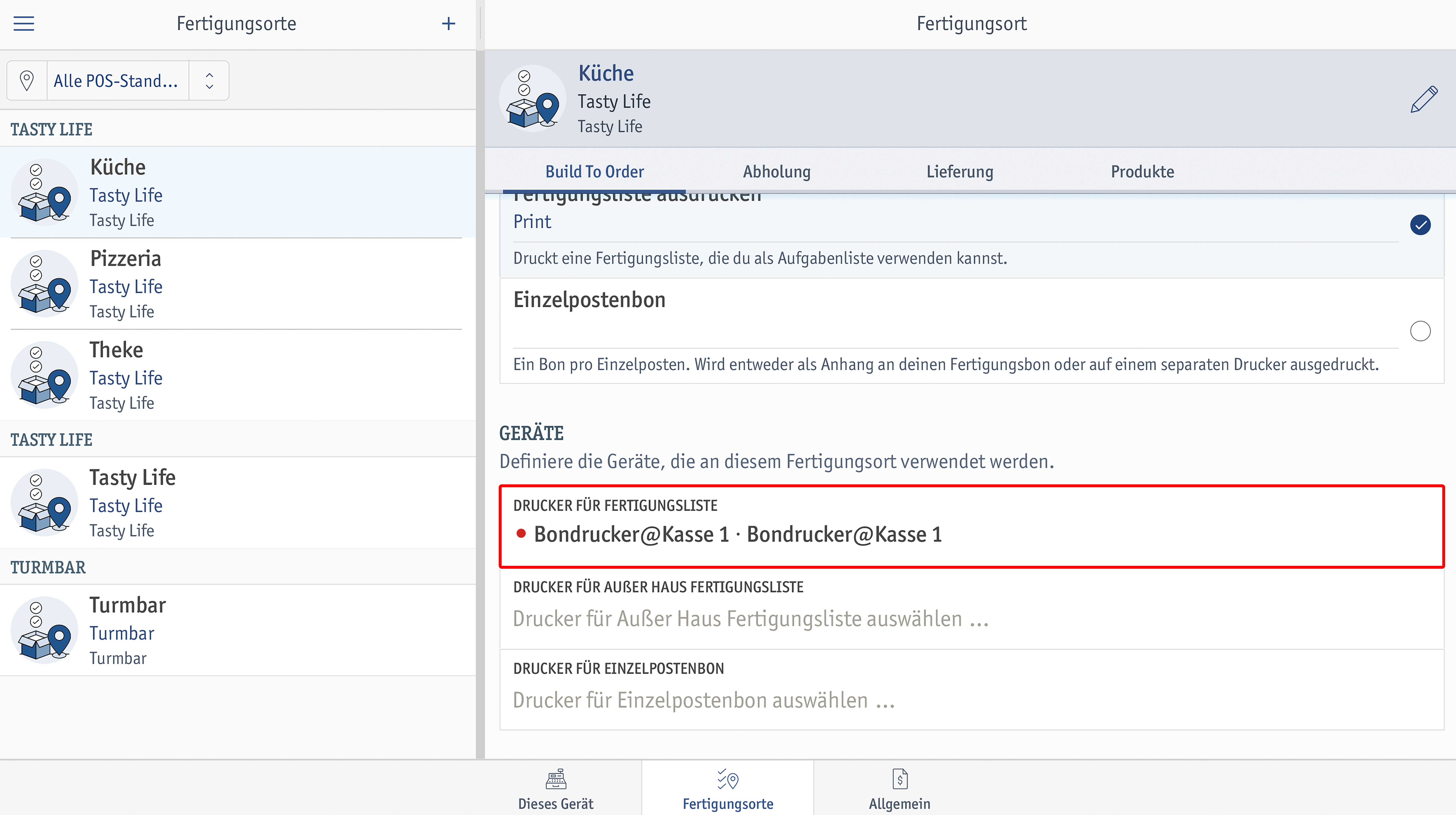This screenshot has height=815, width=1456.
Task: Click the Fertigungsorte left panel title
Action: [236, 24]
